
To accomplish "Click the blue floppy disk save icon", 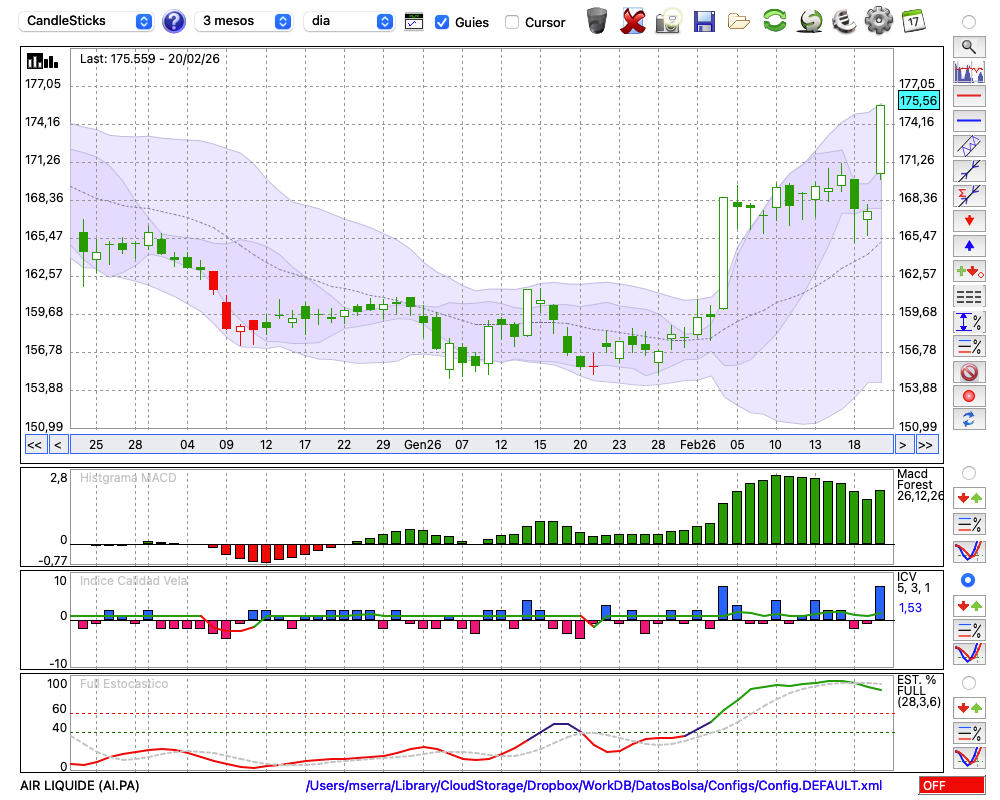I will tap(704, 21).
